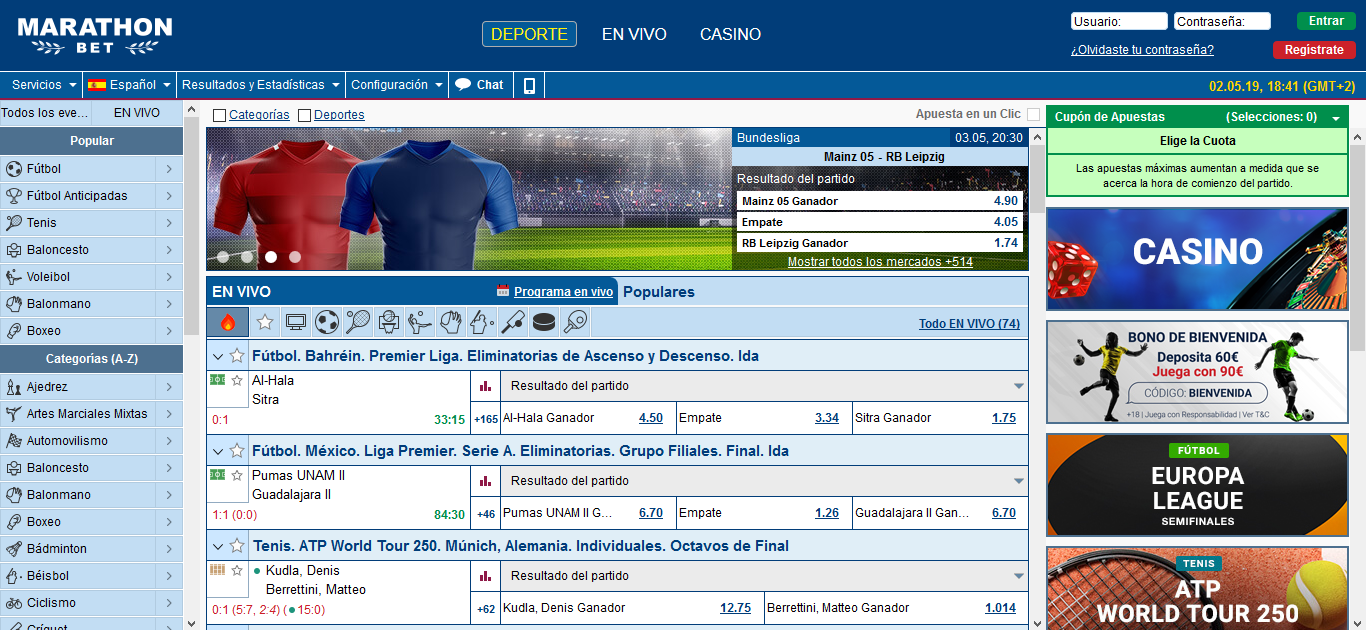Collapse the Bahréin Premier Liga match section
The image size is (1366, 630).
[217, 356]
